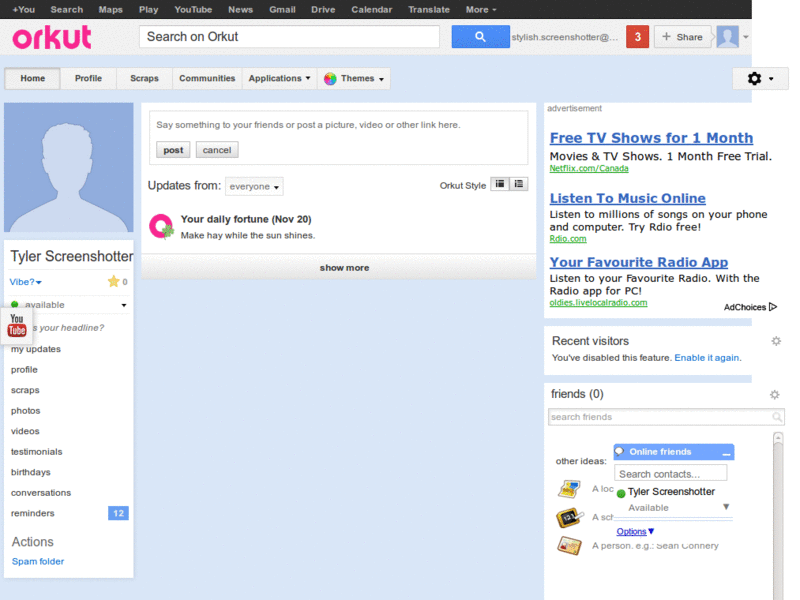Click Free TV Shows for 1 Month ad

tap(651, 138)
